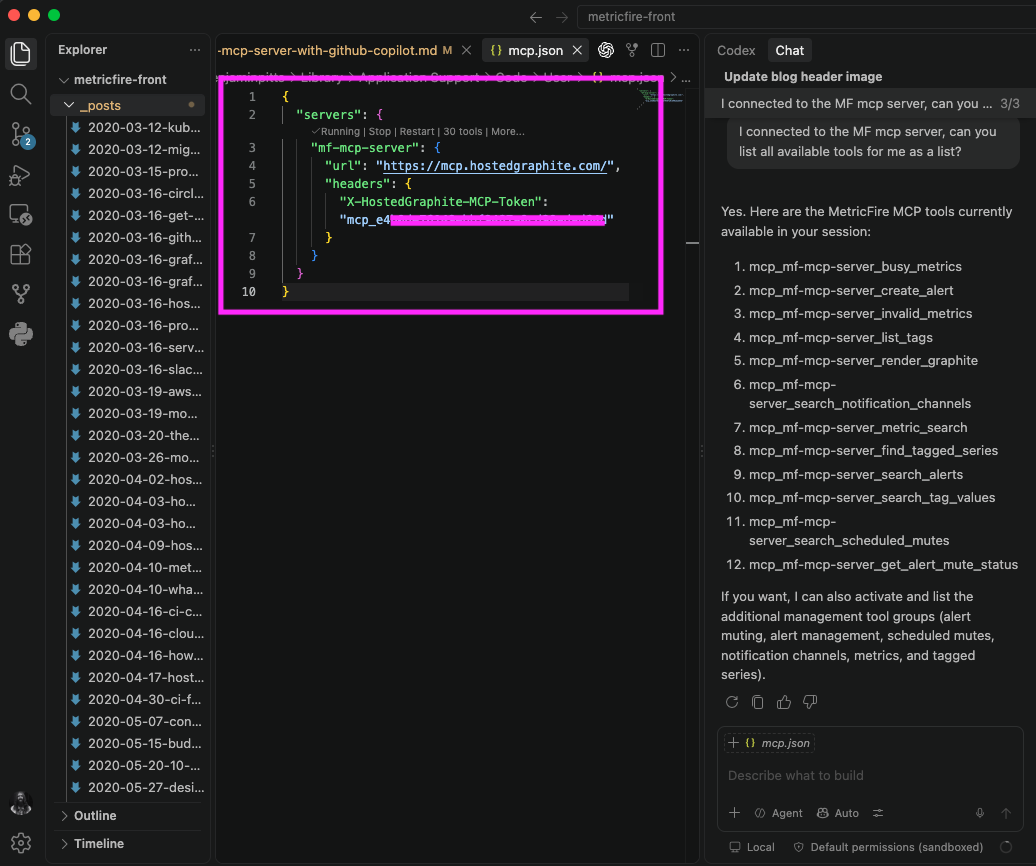This screenshot has height=866, width=1036.
Task: Open file 2020-04-16-clou... in explorer
Action: pyautogui.click(x=137, y=633)
